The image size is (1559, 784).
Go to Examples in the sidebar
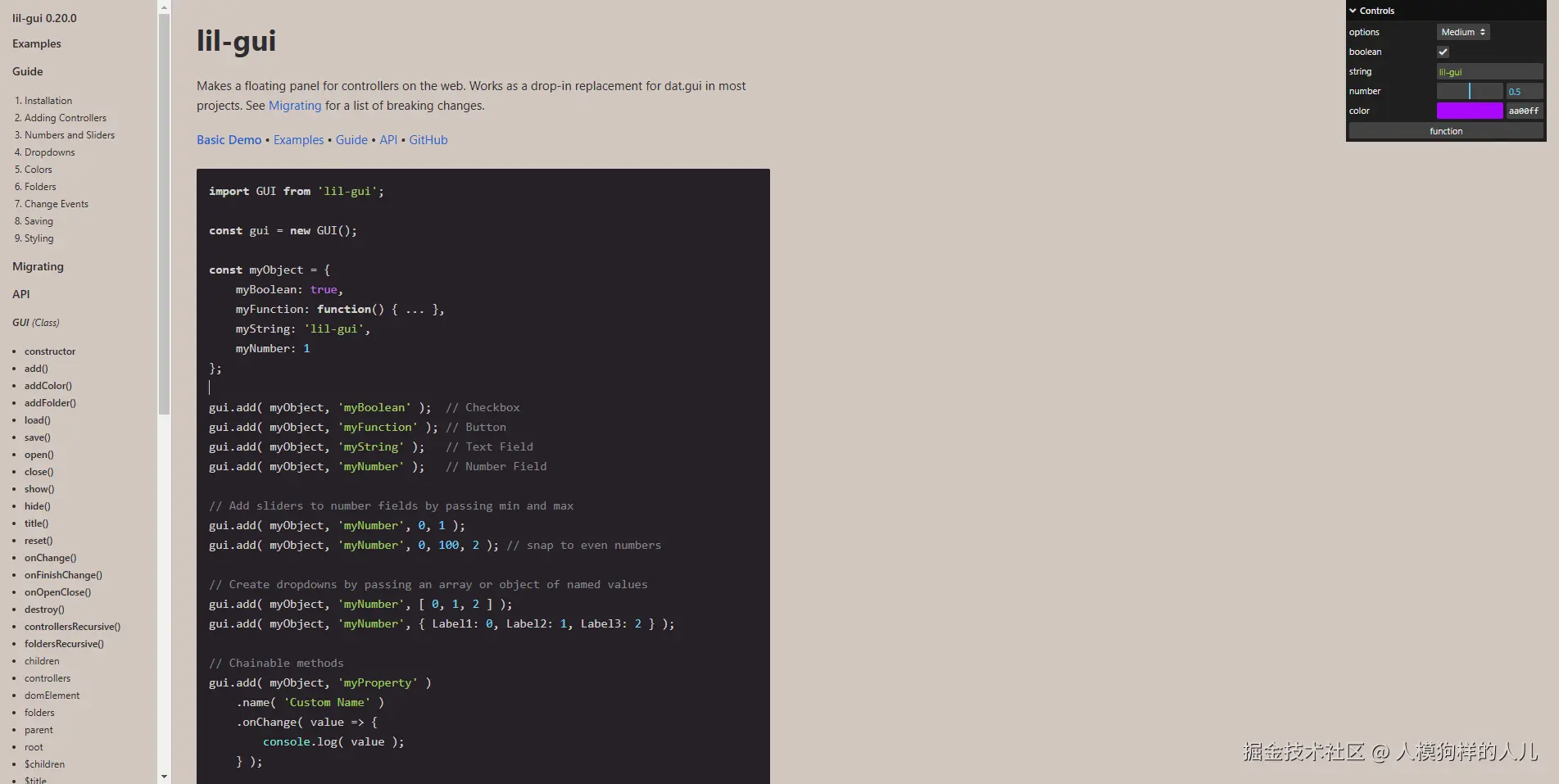click(37, 44)
